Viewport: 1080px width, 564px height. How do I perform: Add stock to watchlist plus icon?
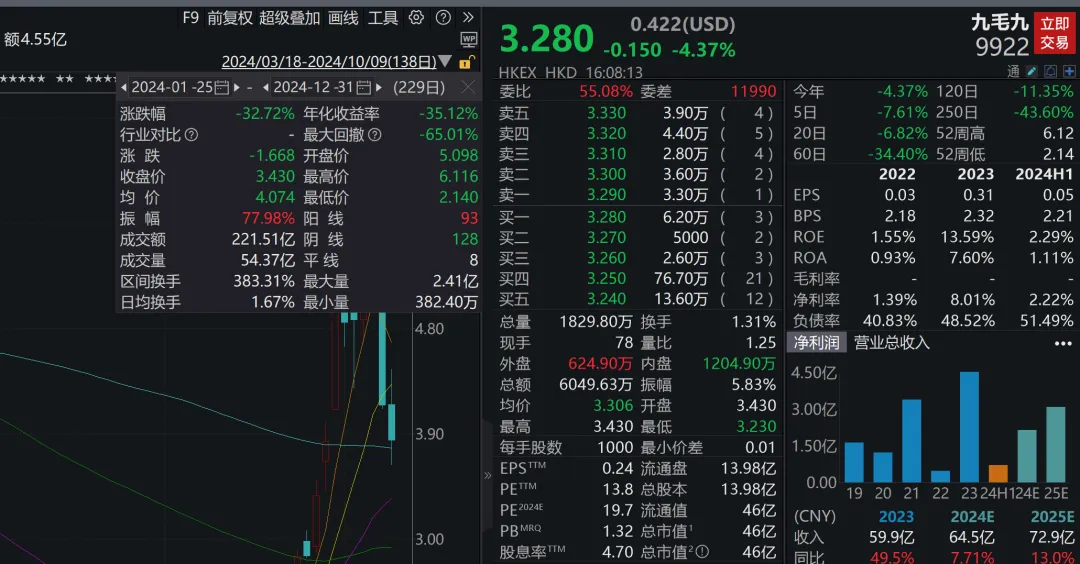[1069, 71]
